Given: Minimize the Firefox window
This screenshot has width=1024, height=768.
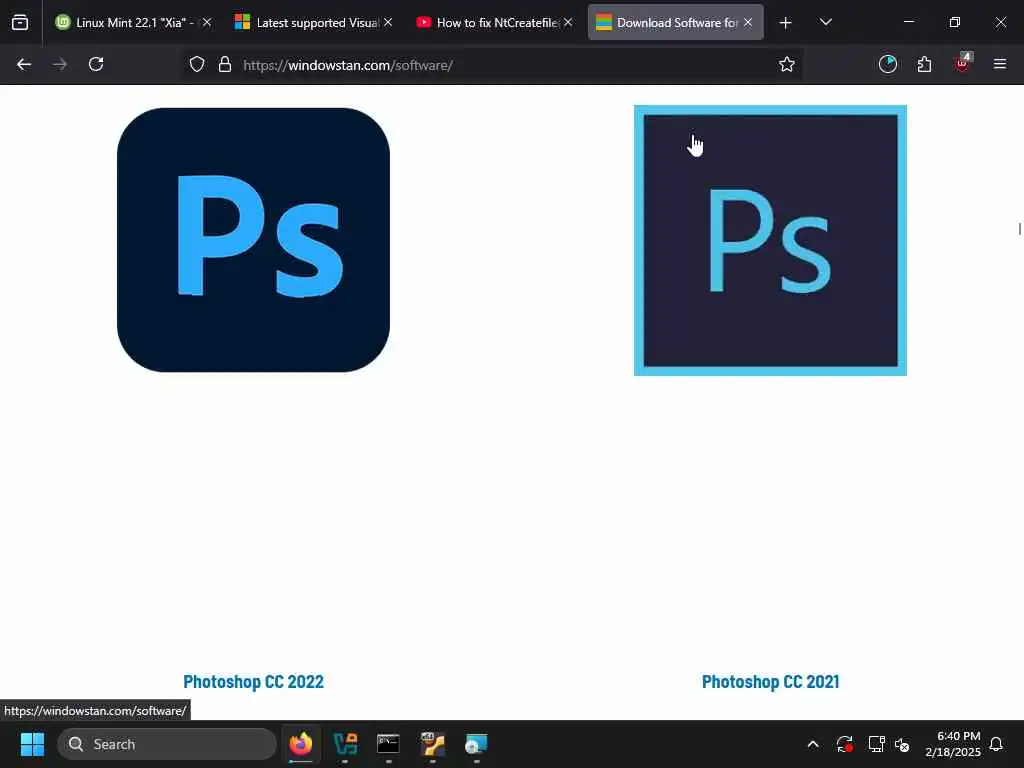Looking at the screenshot, I should 908,22.
